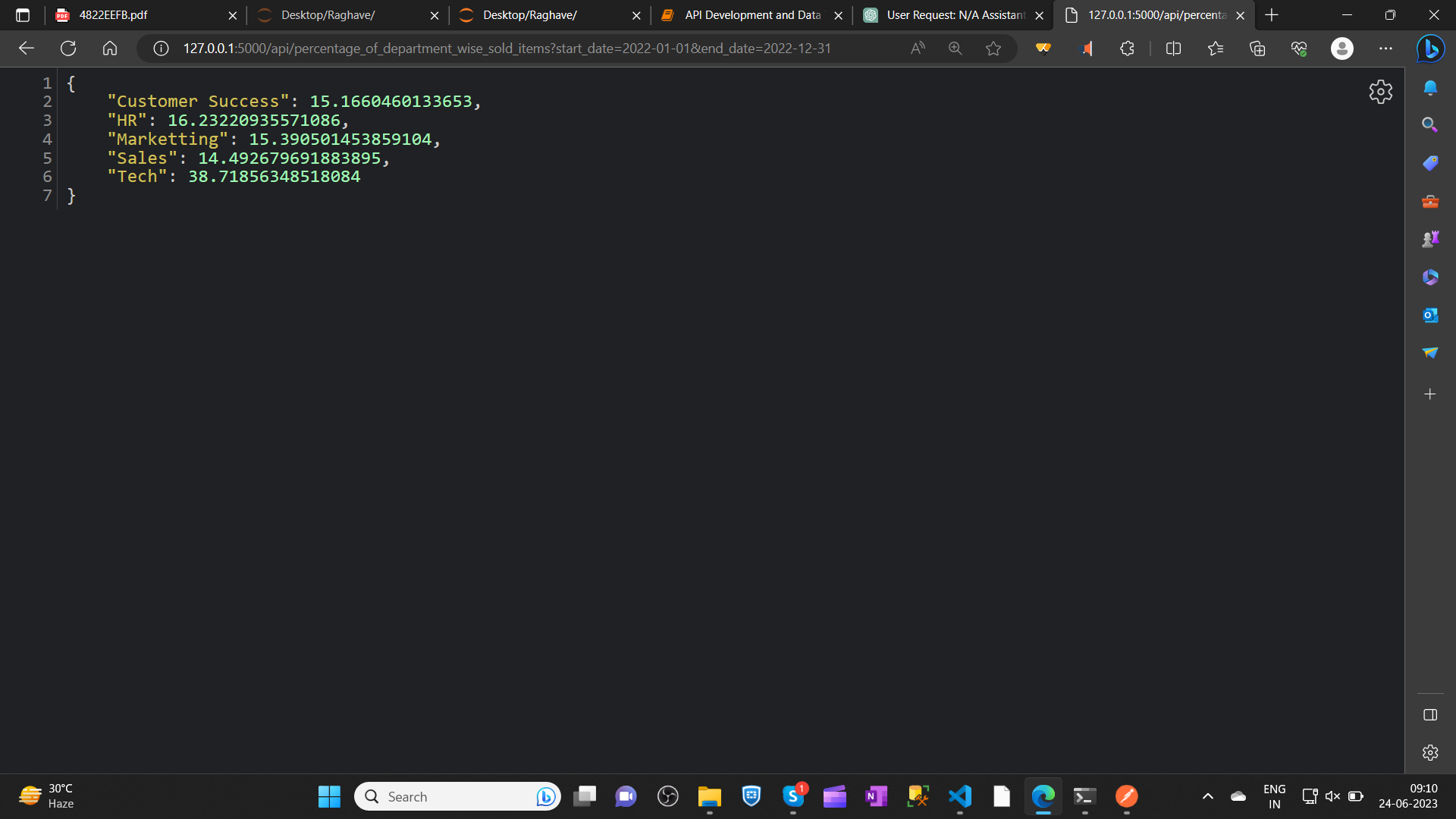Toggle split screen view
The width and height of the screenshot is (1456, 819).
coord(1173,49)
